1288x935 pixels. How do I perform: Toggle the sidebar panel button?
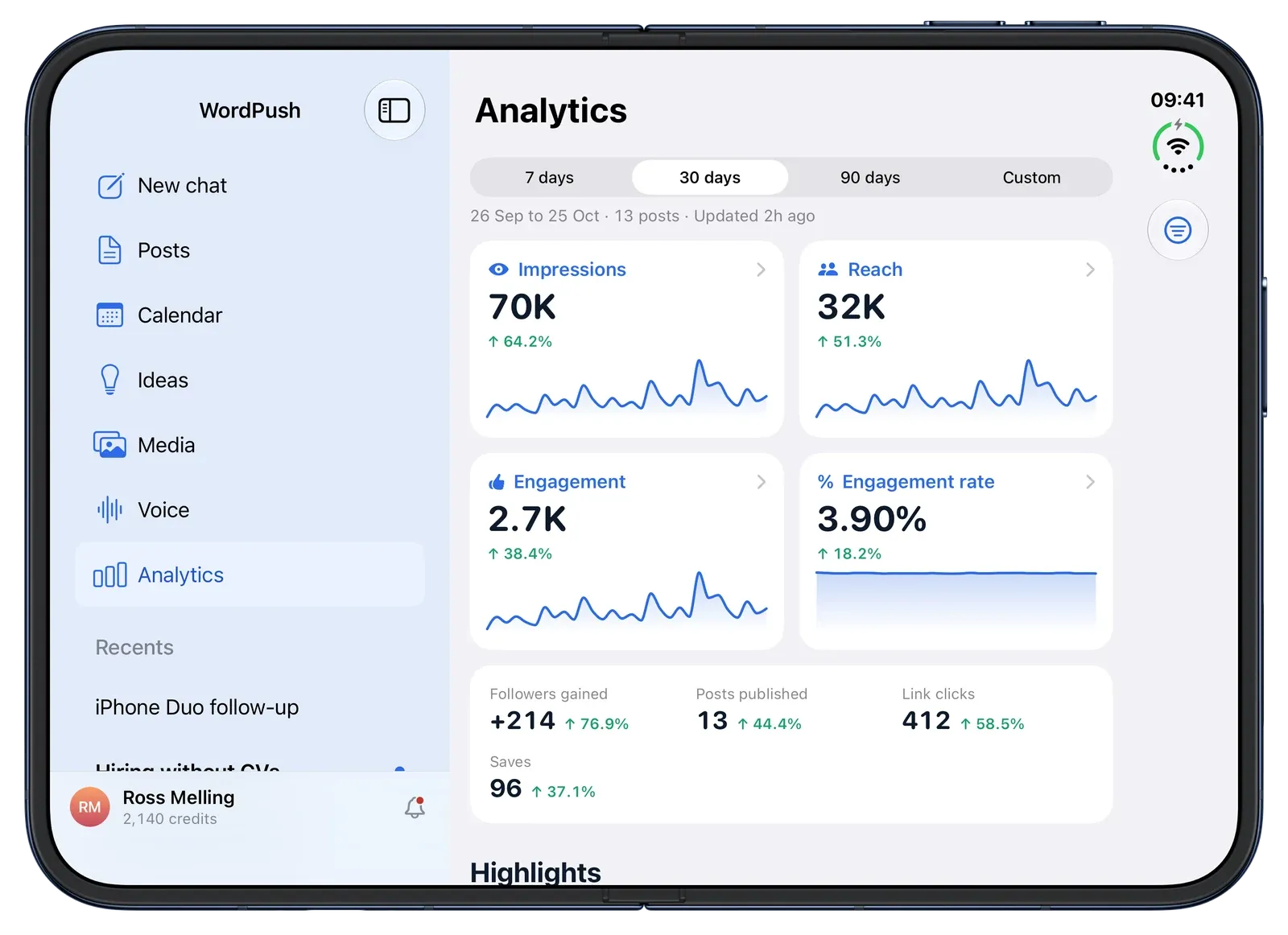click(394, 110)
